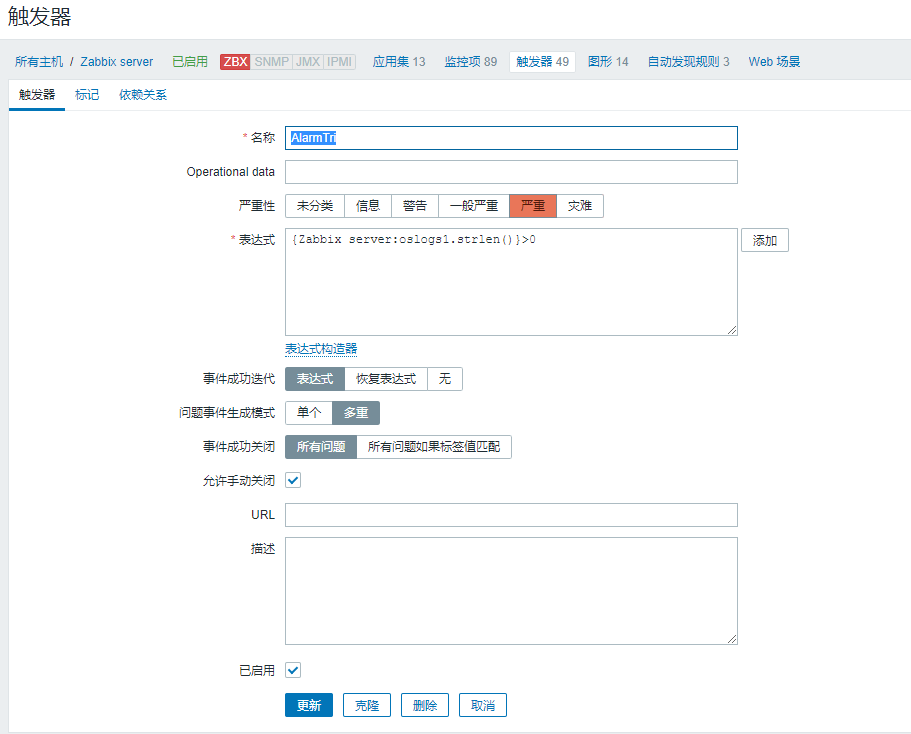Open 自动发现规则 3 navigation item
Screen dimensions: 911x734
688,62
